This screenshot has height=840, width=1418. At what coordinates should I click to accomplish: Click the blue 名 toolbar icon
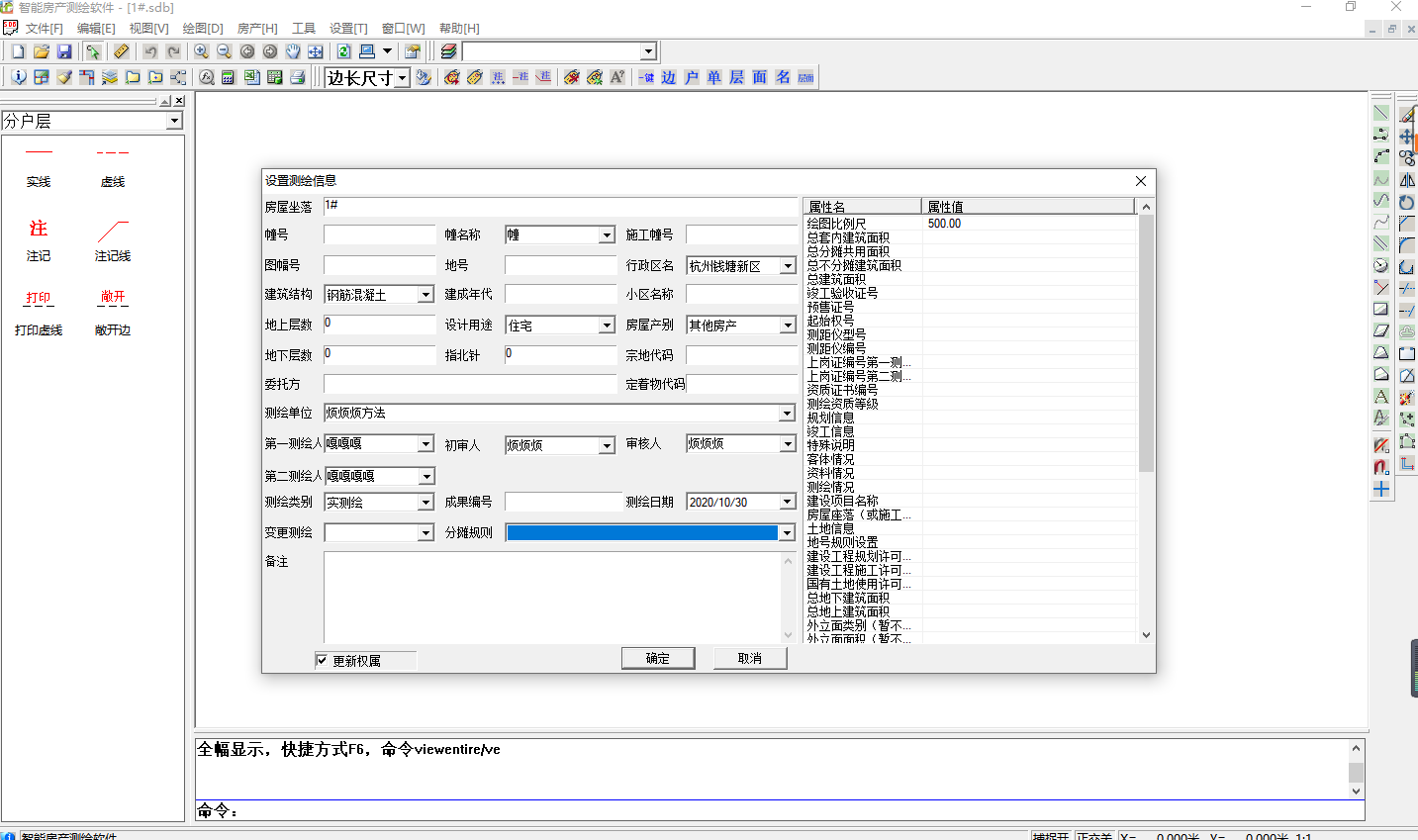coord(783,77)
